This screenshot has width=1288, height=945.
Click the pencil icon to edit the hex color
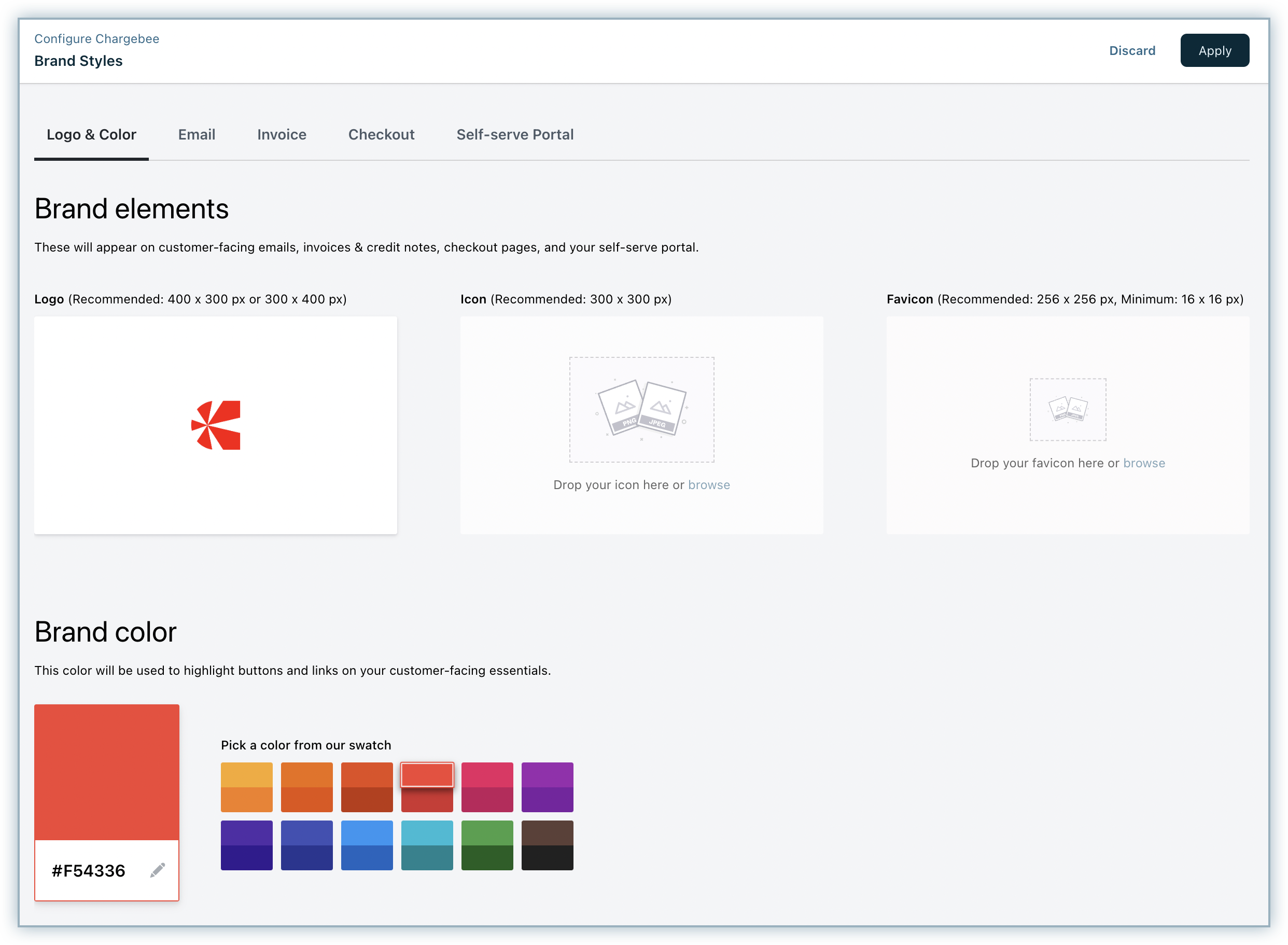(158, 870)
